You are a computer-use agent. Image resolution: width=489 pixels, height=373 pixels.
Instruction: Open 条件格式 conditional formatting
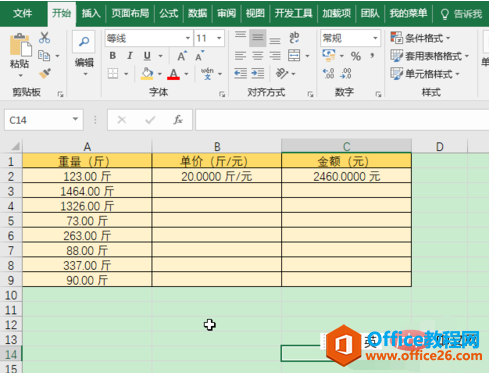coord(420,38)
